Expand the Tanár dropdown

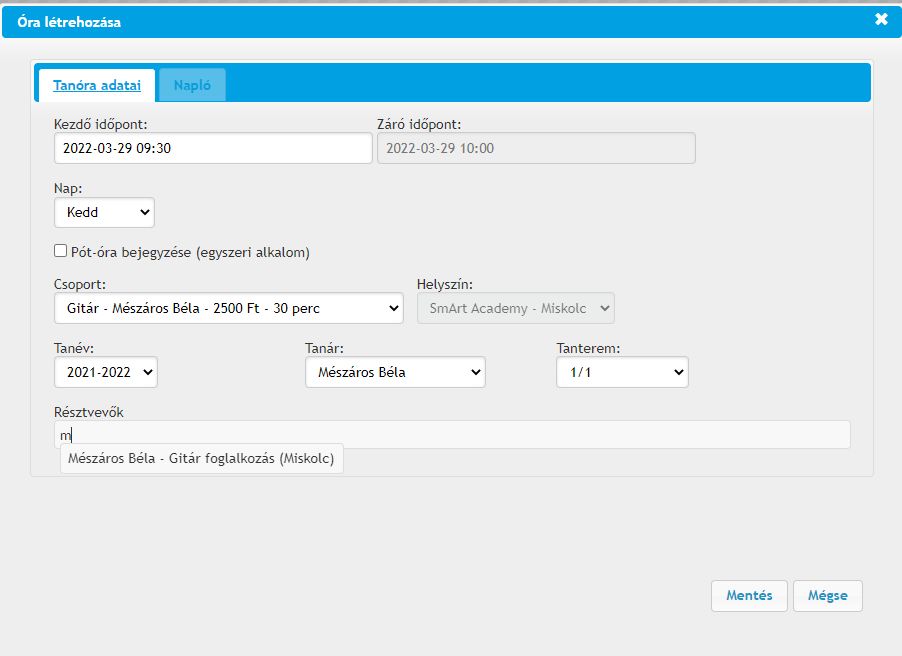[x=394, y=372]
